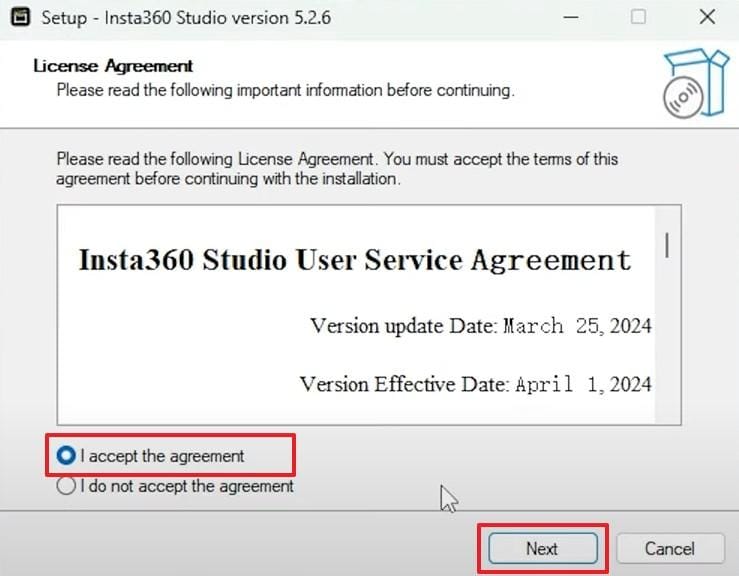
Task: Cancel the Insta360 Studio setup
Action: 670,548
